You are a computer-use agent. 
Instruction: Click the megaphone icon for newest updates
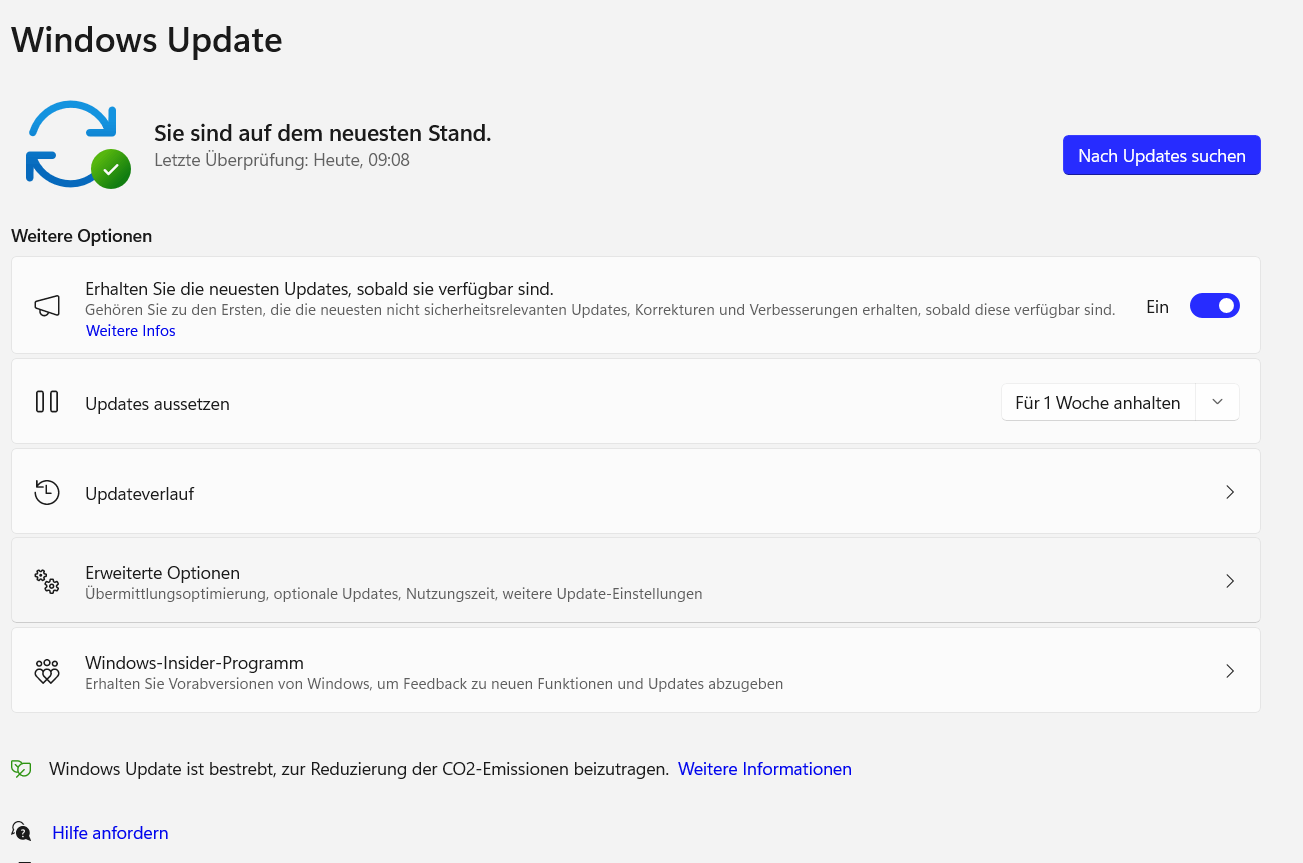coord(47,305)
